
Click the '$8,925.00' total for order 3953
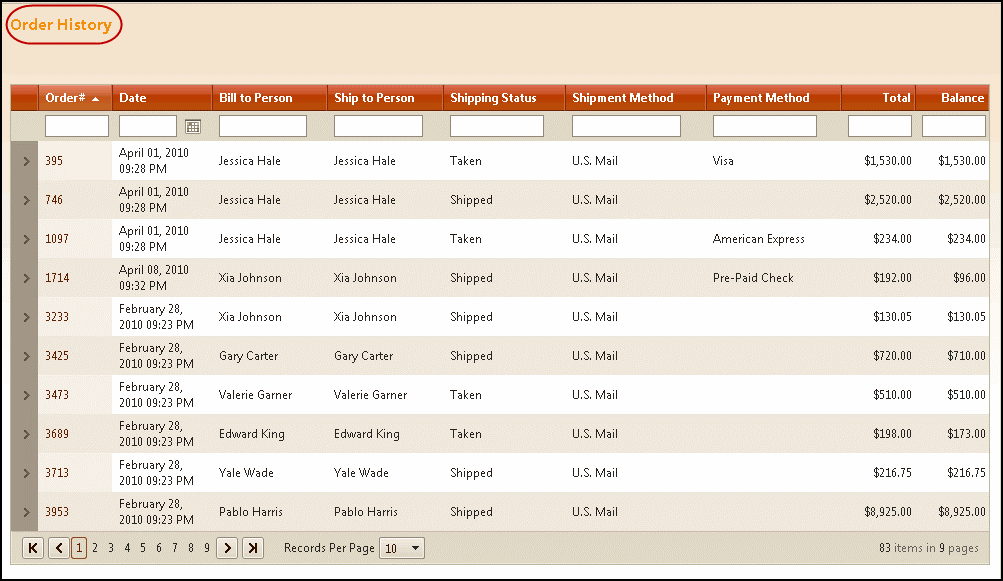pos(888,512)
